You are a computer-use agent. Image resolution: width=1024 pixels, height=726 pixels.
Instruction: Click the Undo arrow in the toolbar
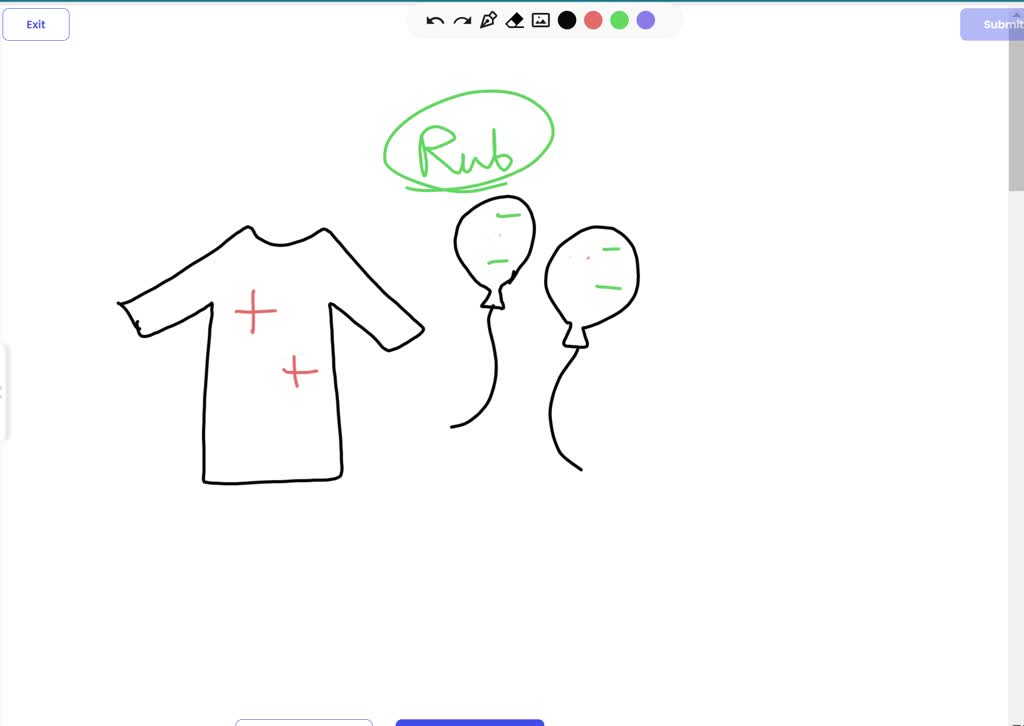[x=433, y=19]
